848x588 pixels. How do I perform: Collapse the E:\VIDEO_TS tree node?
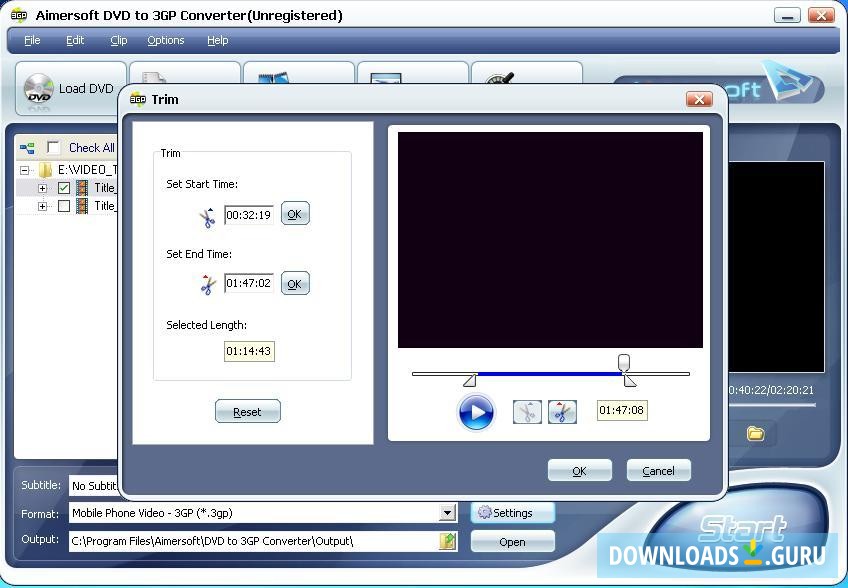tap(24, 170)
